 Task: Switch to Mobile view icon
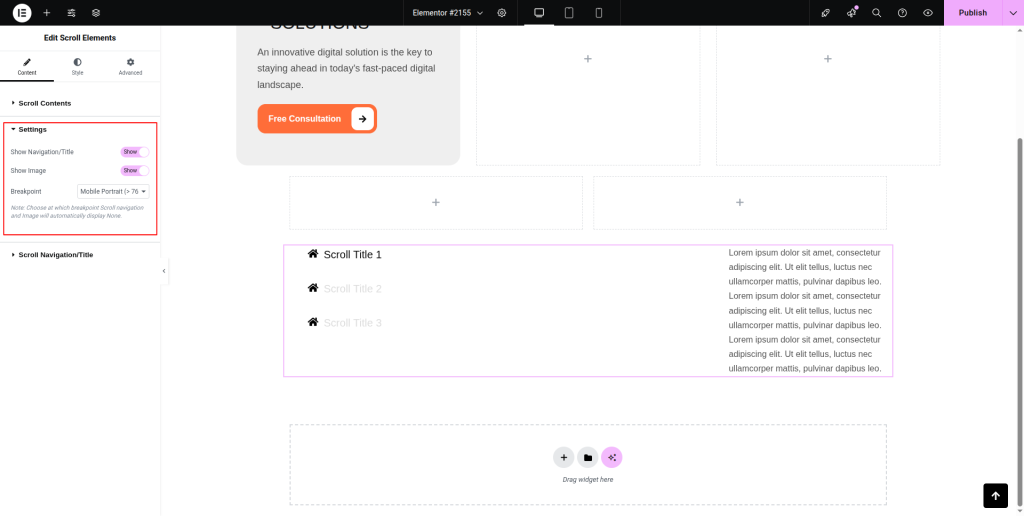click(x=598, y=12)
